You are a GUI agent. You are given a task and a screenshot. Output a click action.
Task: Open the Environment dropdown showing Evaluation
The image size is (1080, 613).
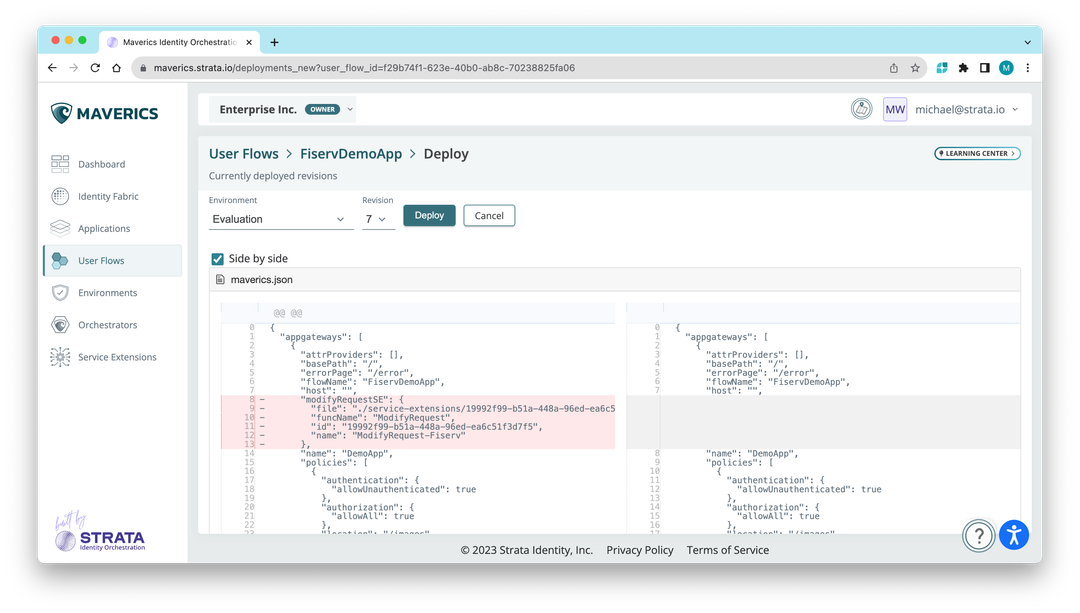tap(280, 219)
